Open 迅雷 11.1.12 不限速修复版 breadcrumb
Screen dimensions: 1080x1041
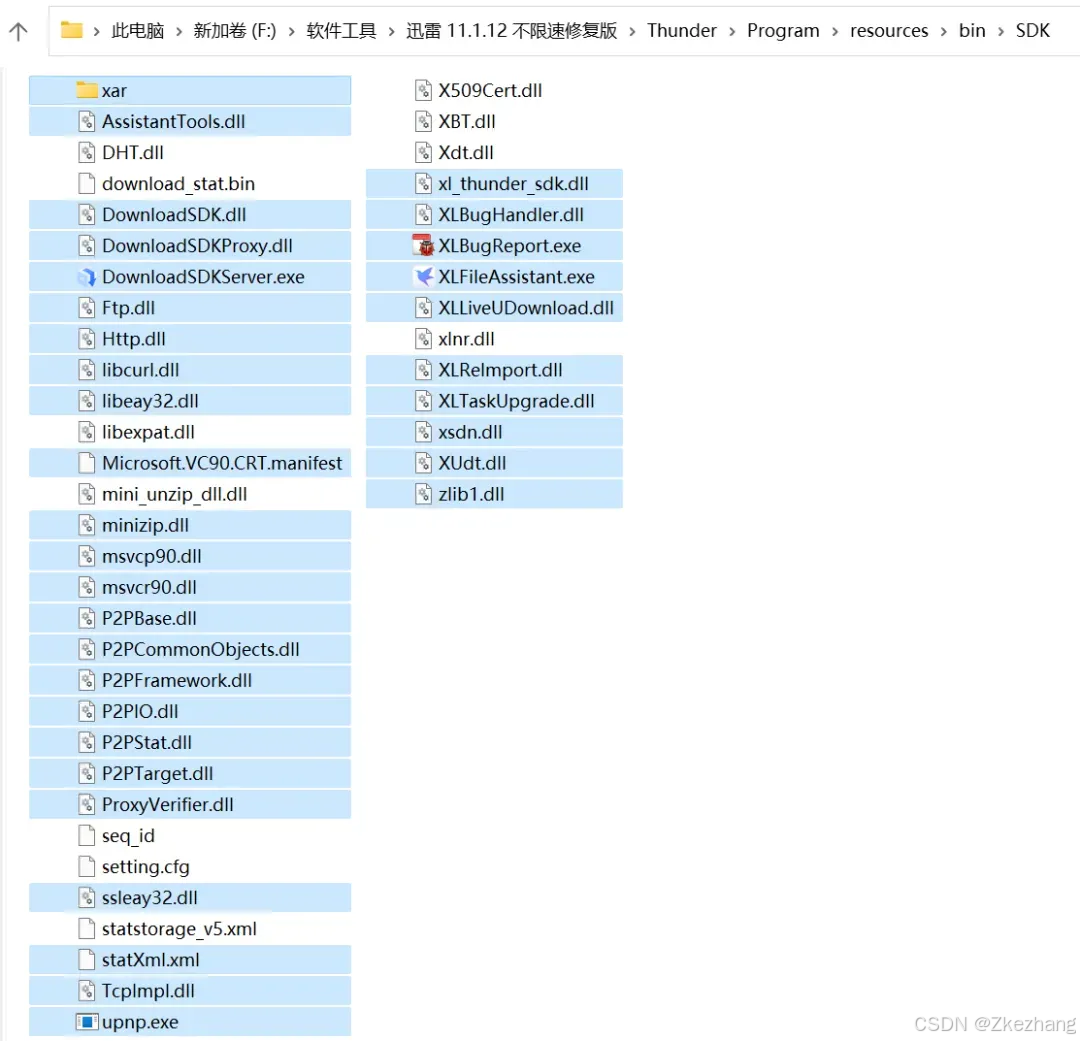511,30
